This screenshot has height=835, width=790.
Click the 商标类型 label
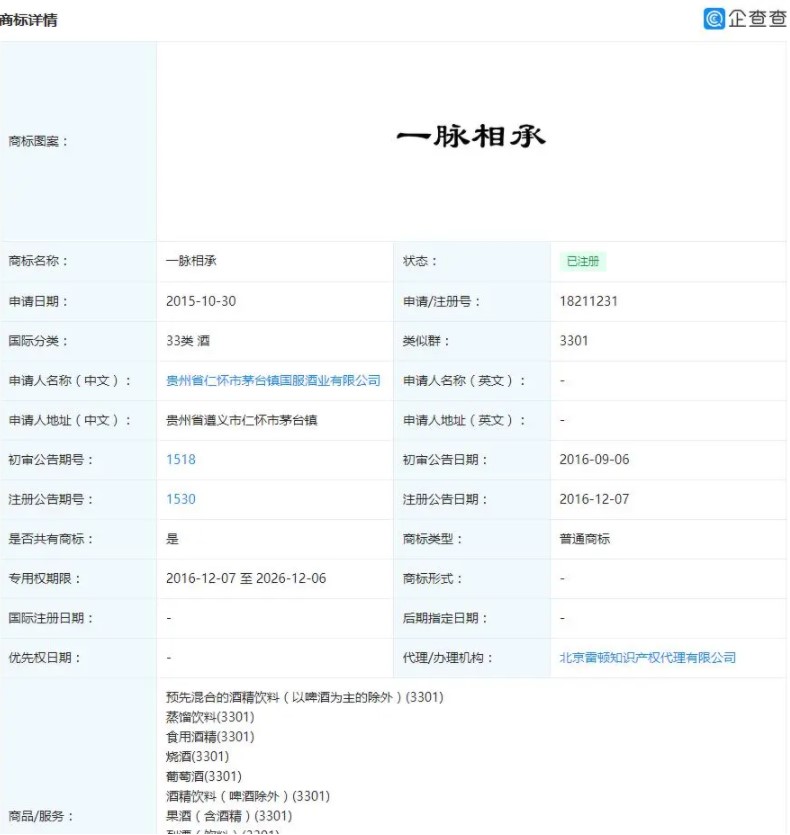(x=432, y=539)
